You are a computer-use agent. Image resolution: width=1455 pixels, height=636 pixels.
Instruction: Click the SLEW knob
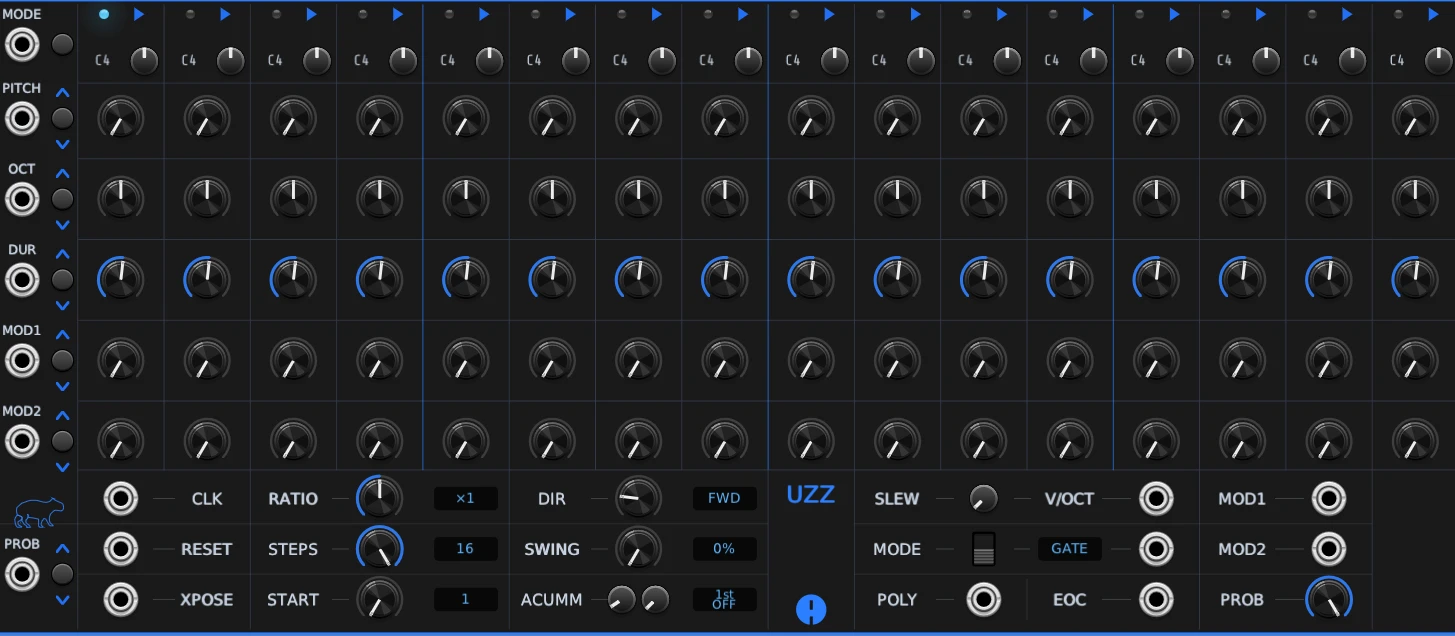tap(984, 498)
